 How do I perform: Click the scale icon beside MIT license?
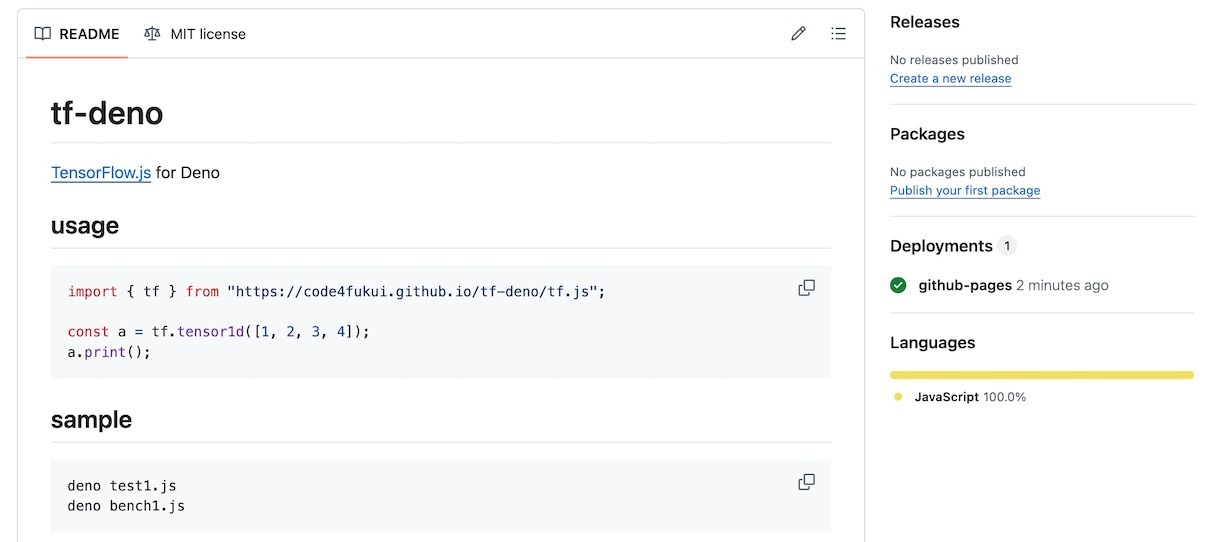(x=152, y=34)
